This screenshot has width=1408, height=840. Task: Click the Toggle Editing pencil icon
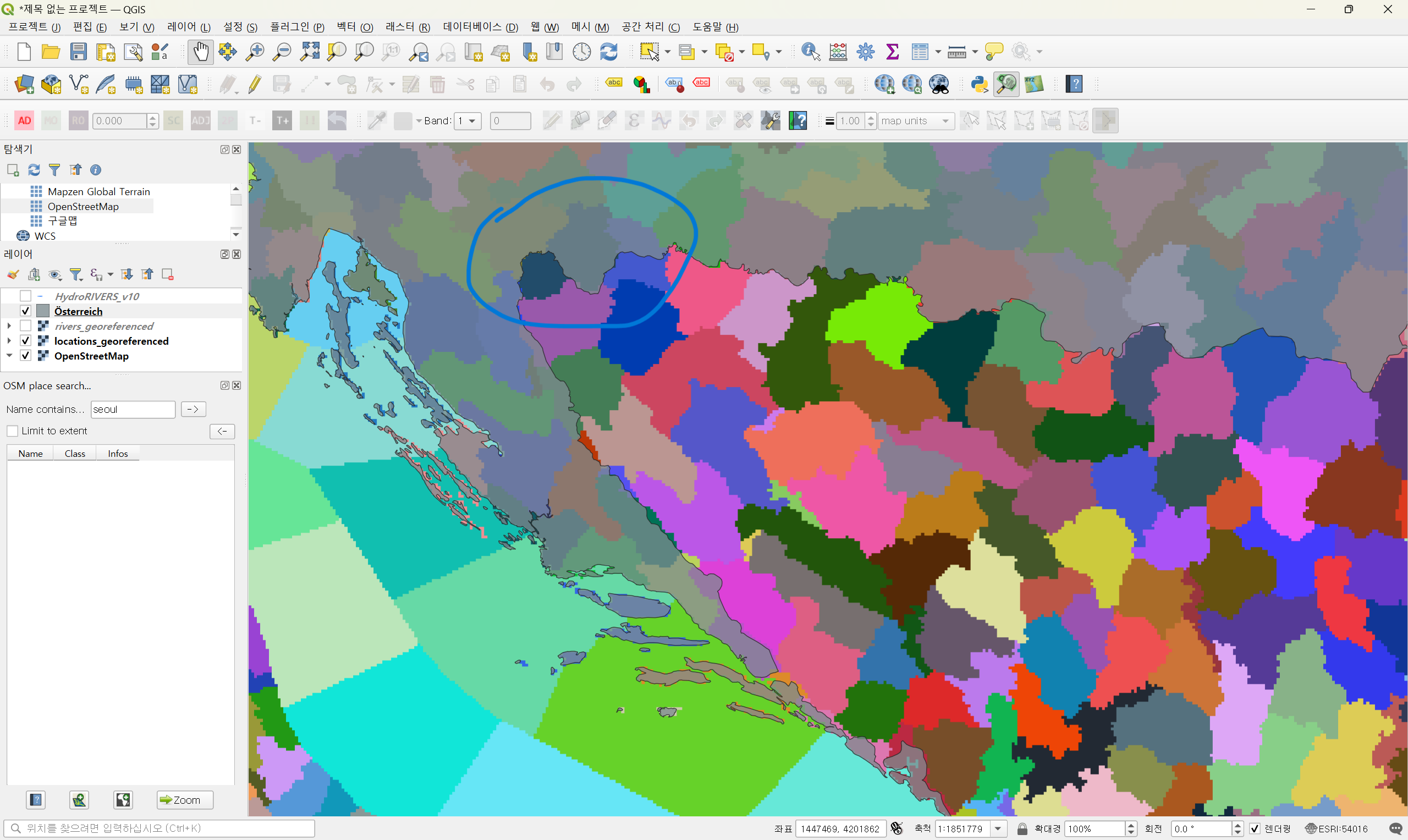click(255, 84)
